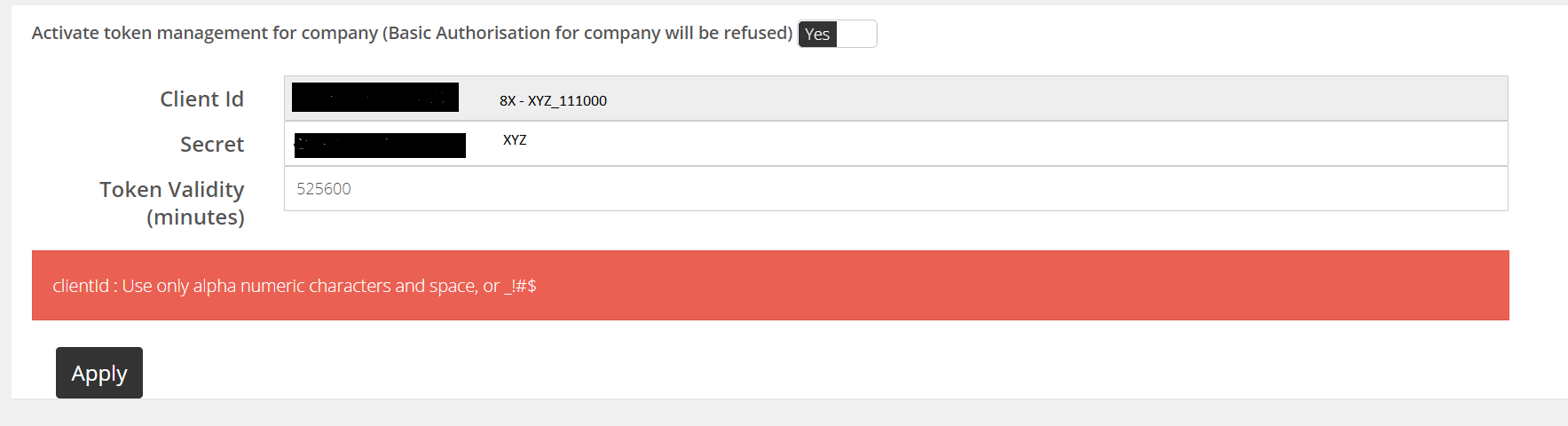Image resolution: width=1568 pixels, height=426 pixels.
Task: Click the XYZ text in the Secret field
Action: click(515, 139)
